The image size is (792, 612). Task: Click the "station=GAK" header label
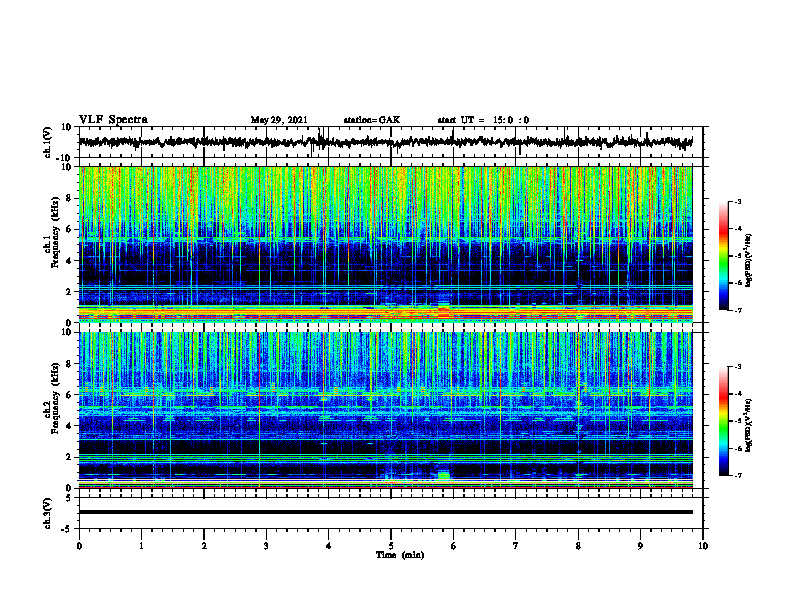point(372,120)
